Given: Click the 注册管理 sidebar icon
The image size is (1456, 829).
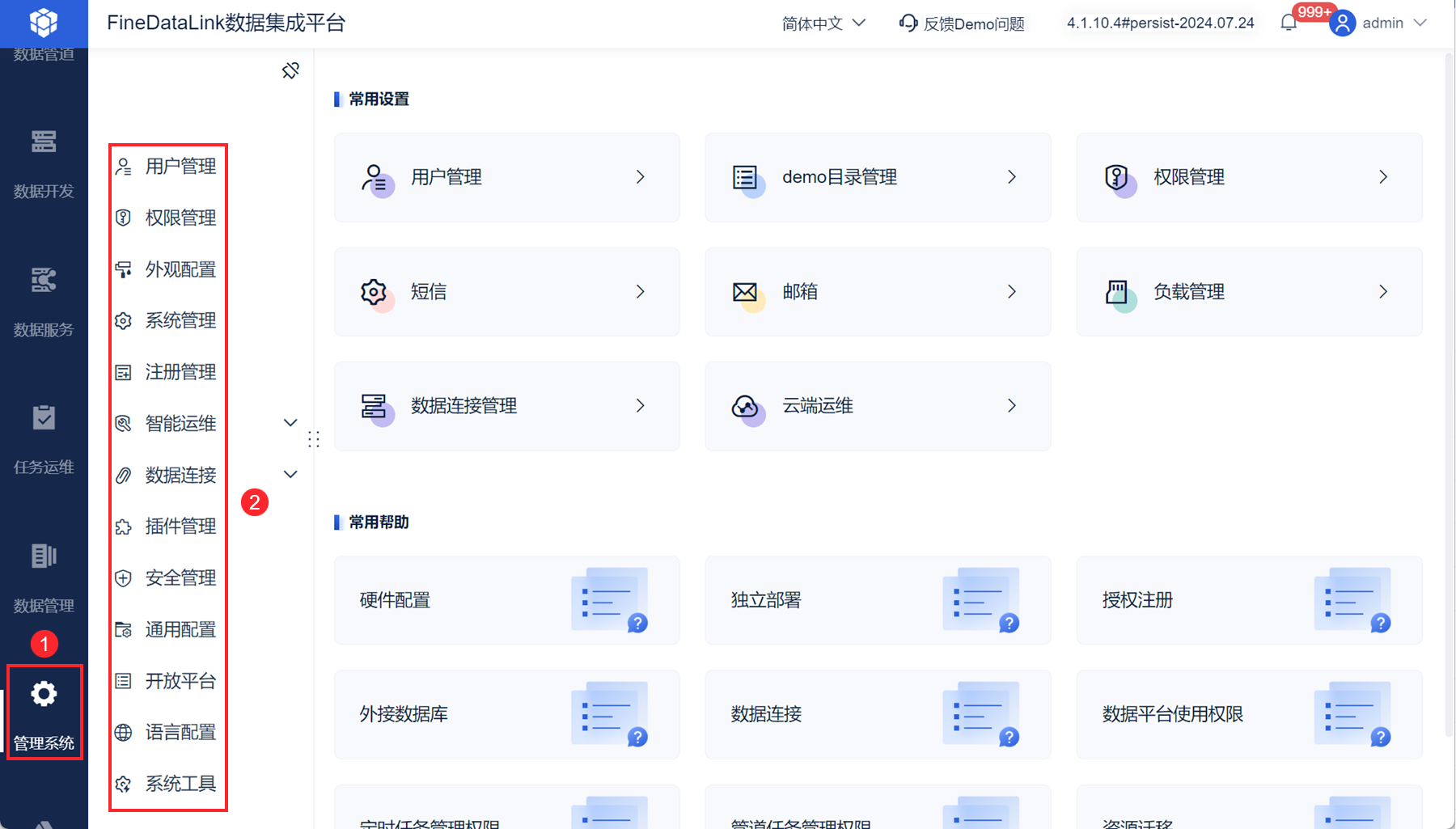Looking at the screenshot, I should 123,372.
